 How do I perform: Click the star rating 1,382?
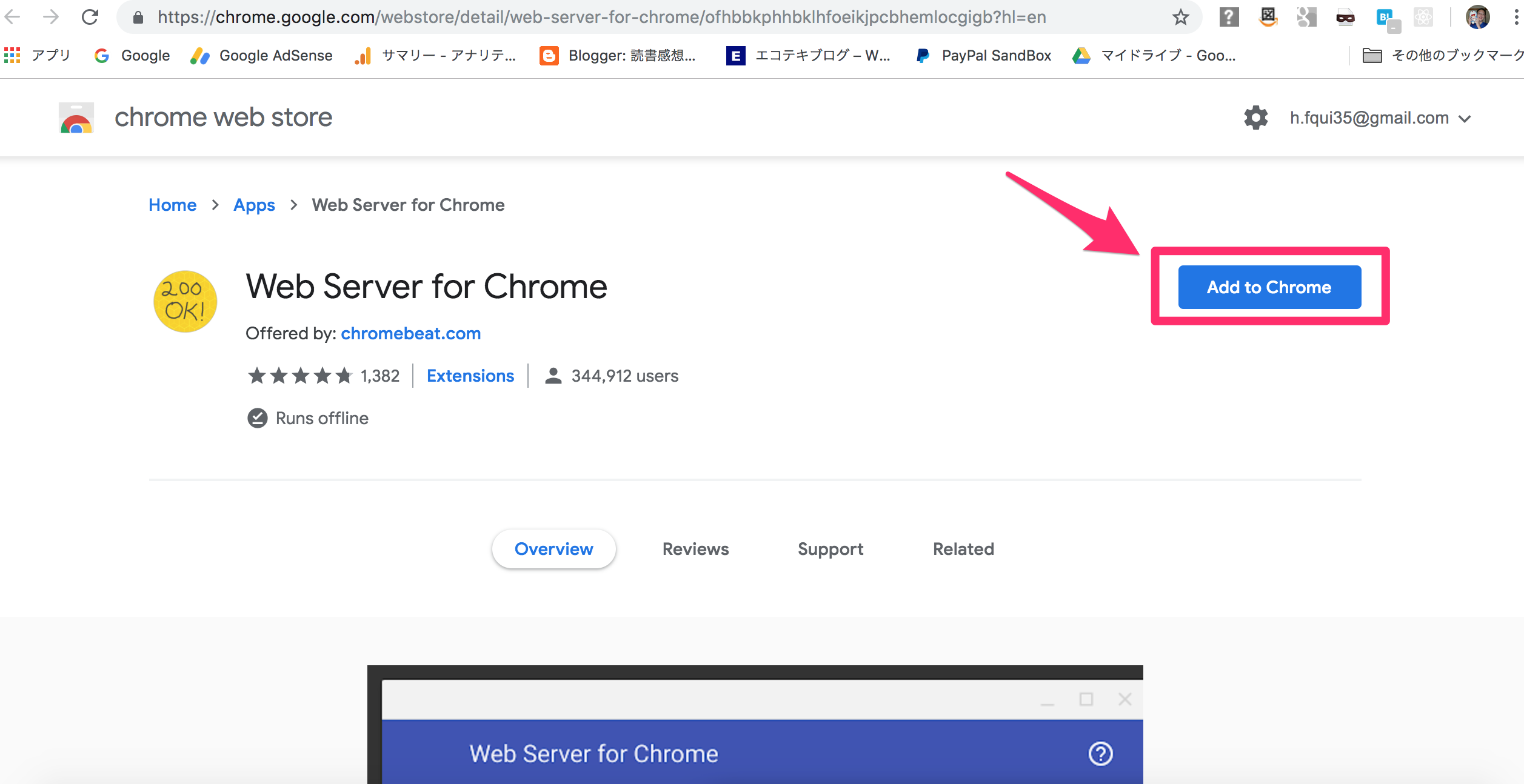pos(324,376)
